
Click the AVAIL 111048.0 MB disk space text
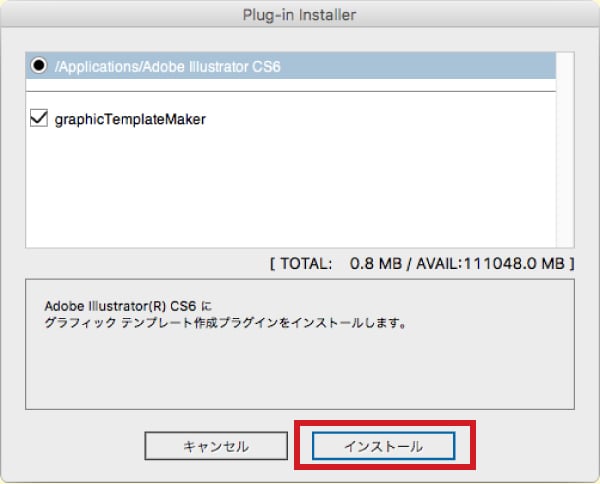click(490, 264)
